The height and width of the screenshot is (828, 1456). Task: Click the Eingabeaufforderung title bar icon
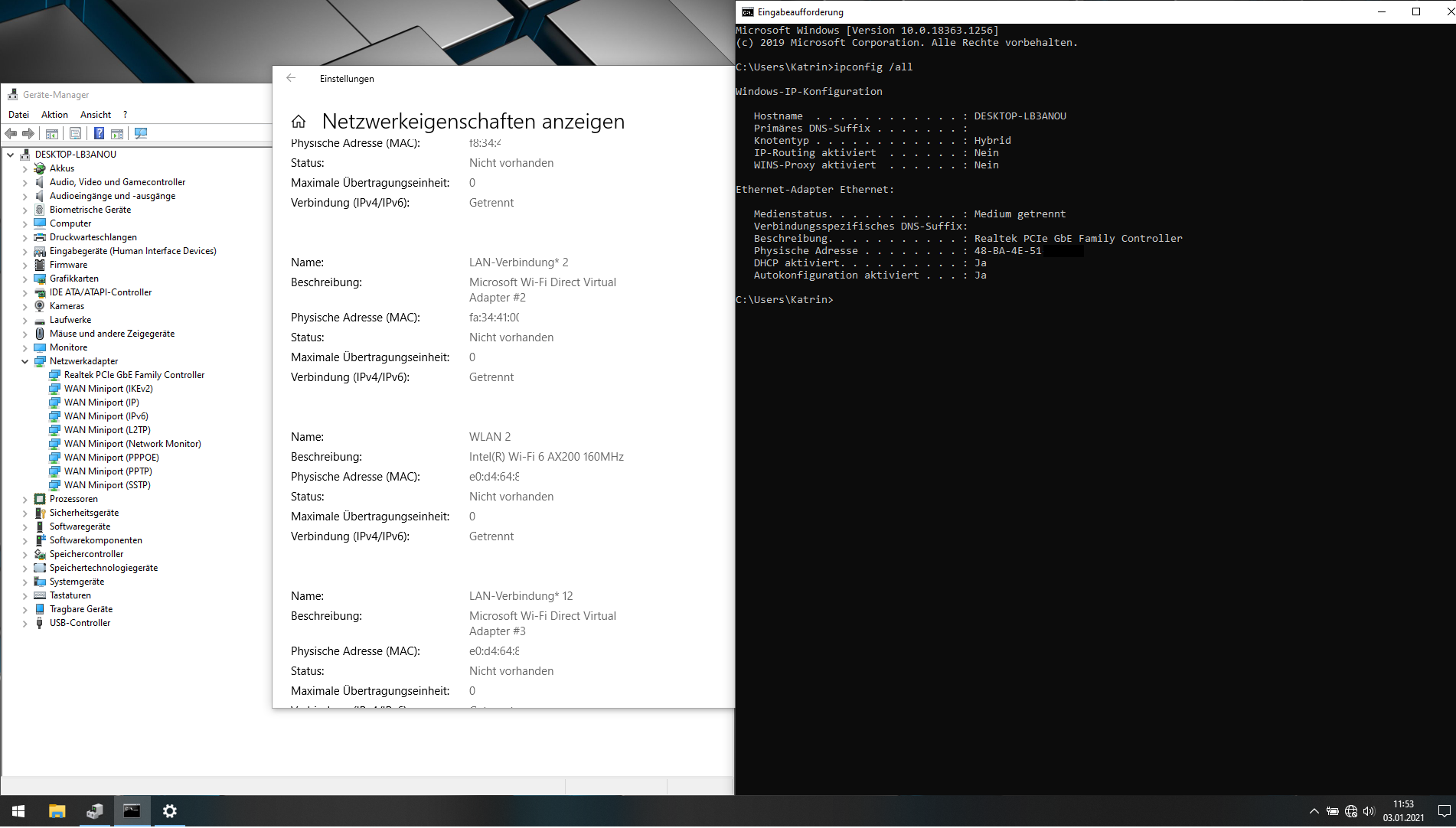point(748,12)
